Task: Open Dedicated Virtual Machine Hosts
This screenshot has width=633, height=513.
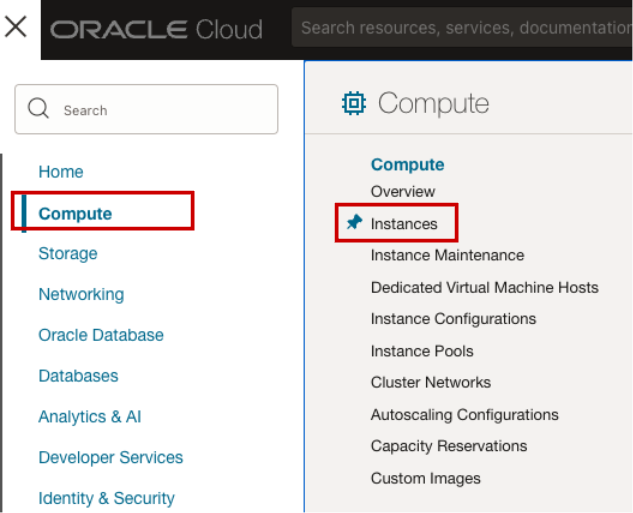Action: [484, 287]
